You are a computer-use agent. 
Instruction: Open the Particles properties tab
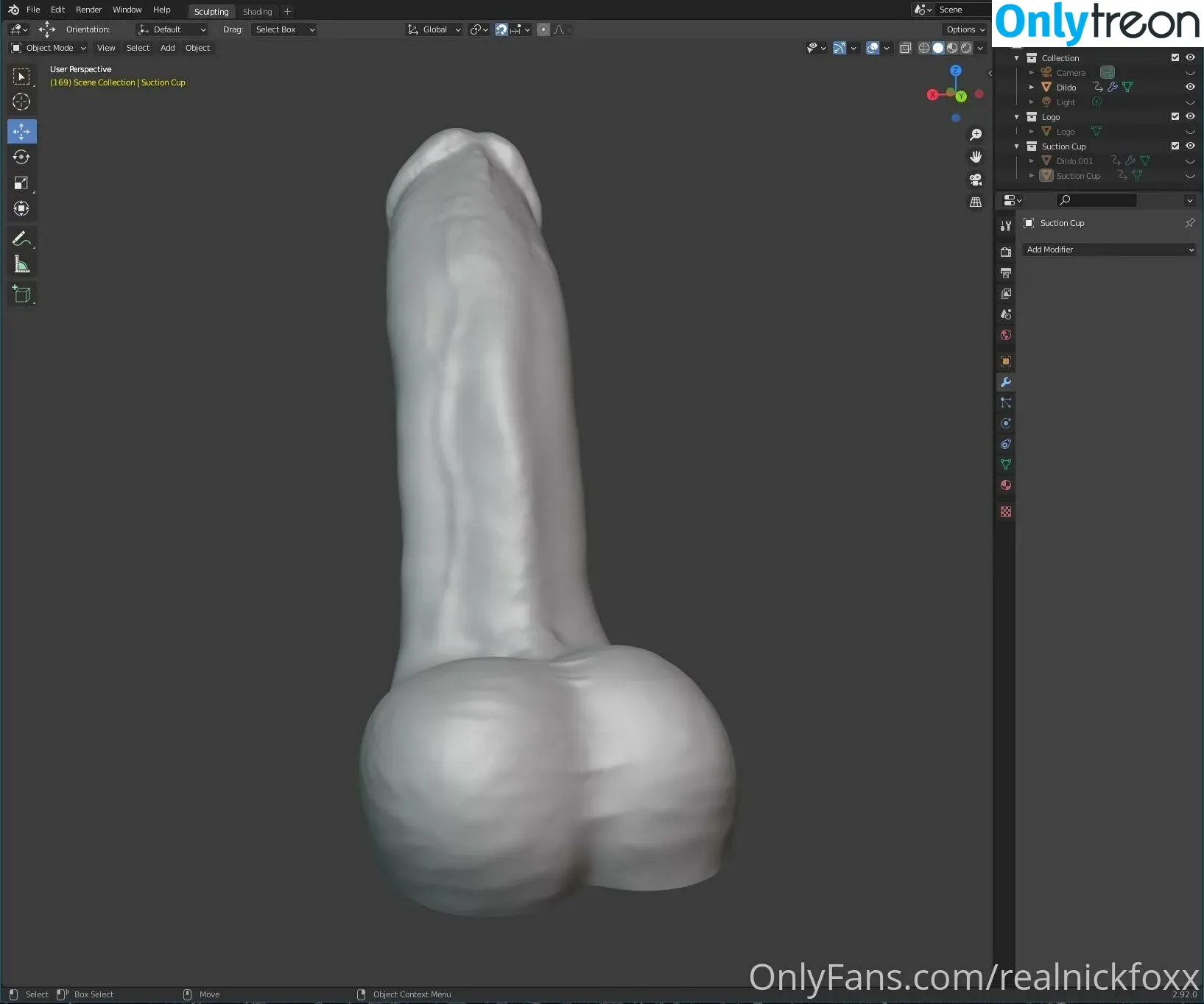pos(1006,403)
